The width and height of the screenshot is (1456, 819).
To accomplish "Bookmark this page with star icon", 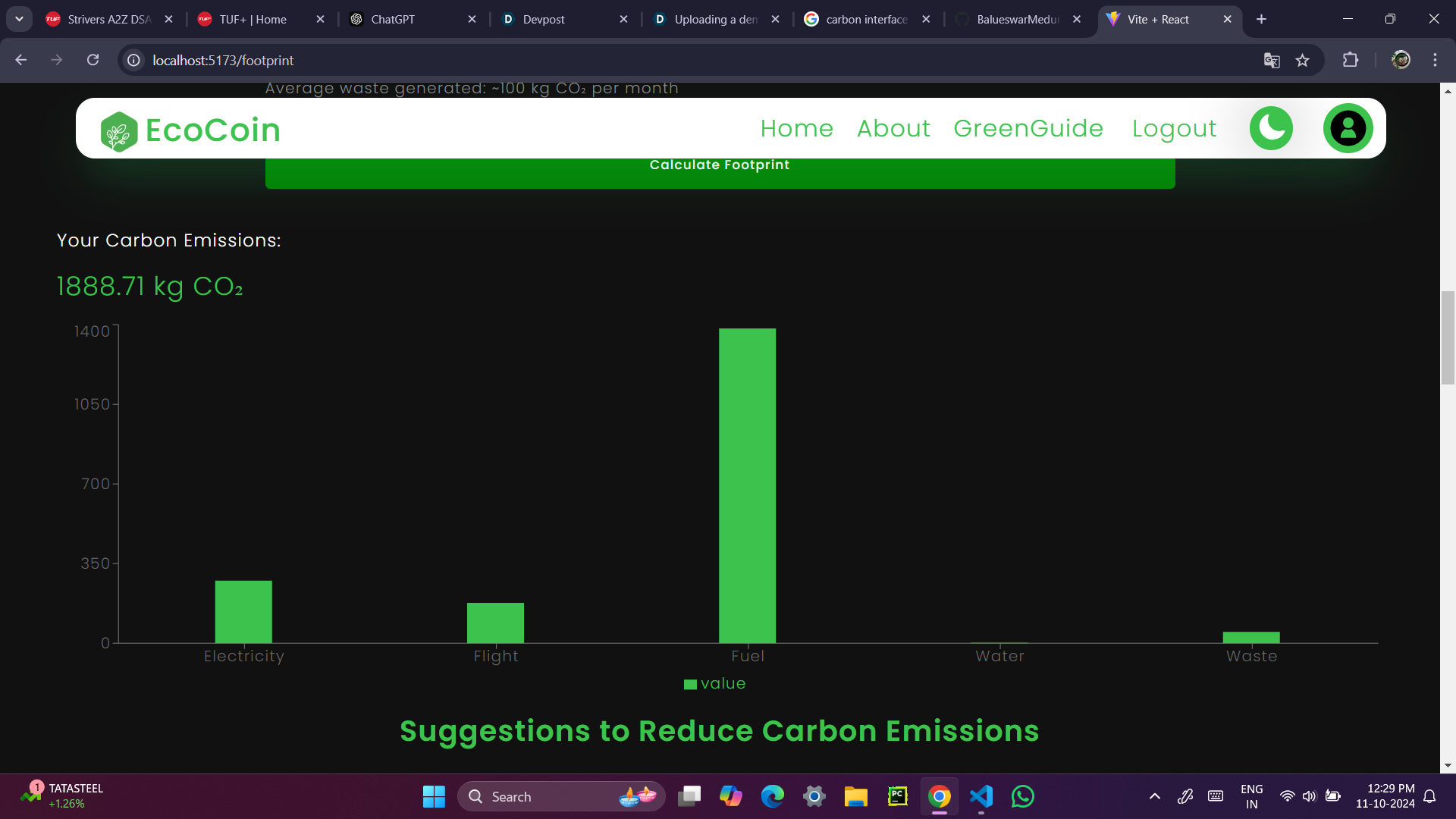I will (1302, 60).
